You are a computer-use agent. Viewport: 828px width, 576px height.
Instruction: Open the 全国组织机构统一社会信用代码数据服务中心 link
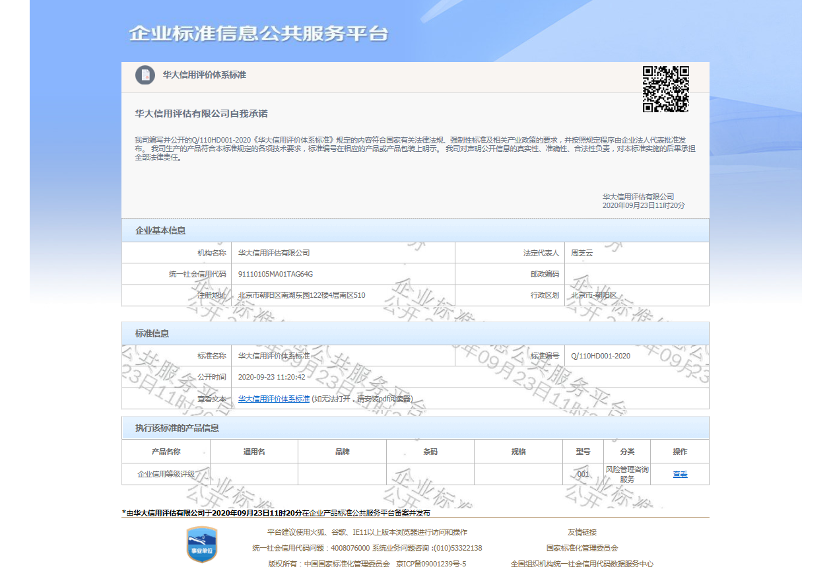coord(582,564)
